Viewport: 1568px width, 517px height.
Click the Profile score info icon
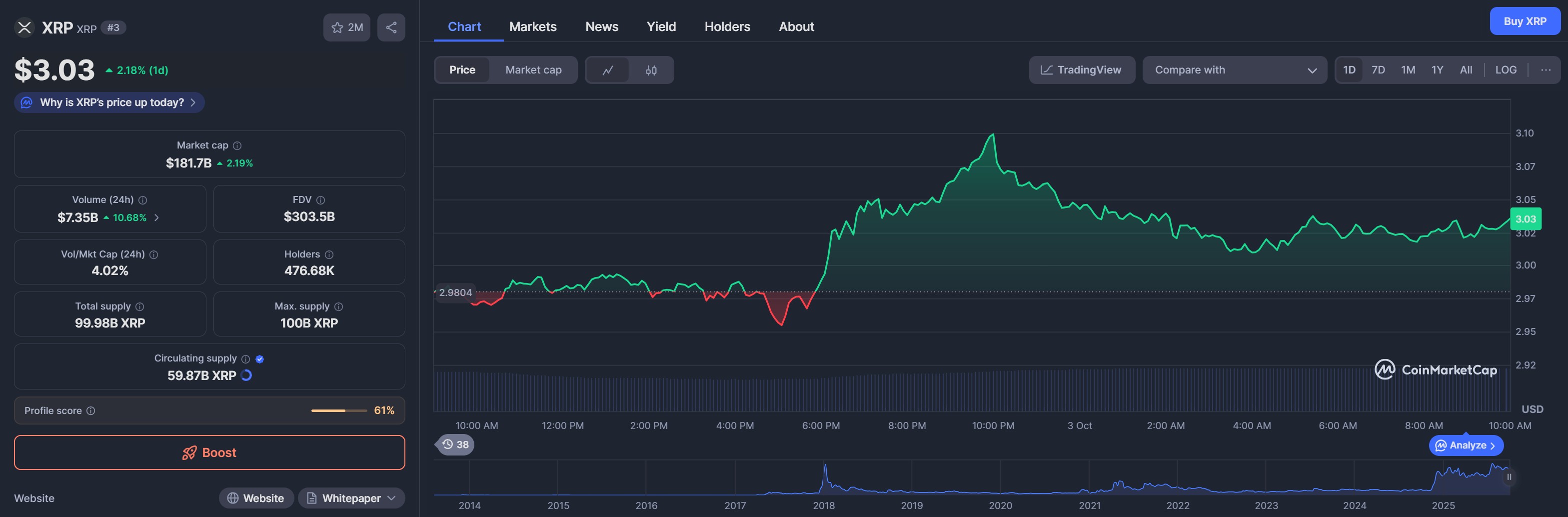[90, 411]
